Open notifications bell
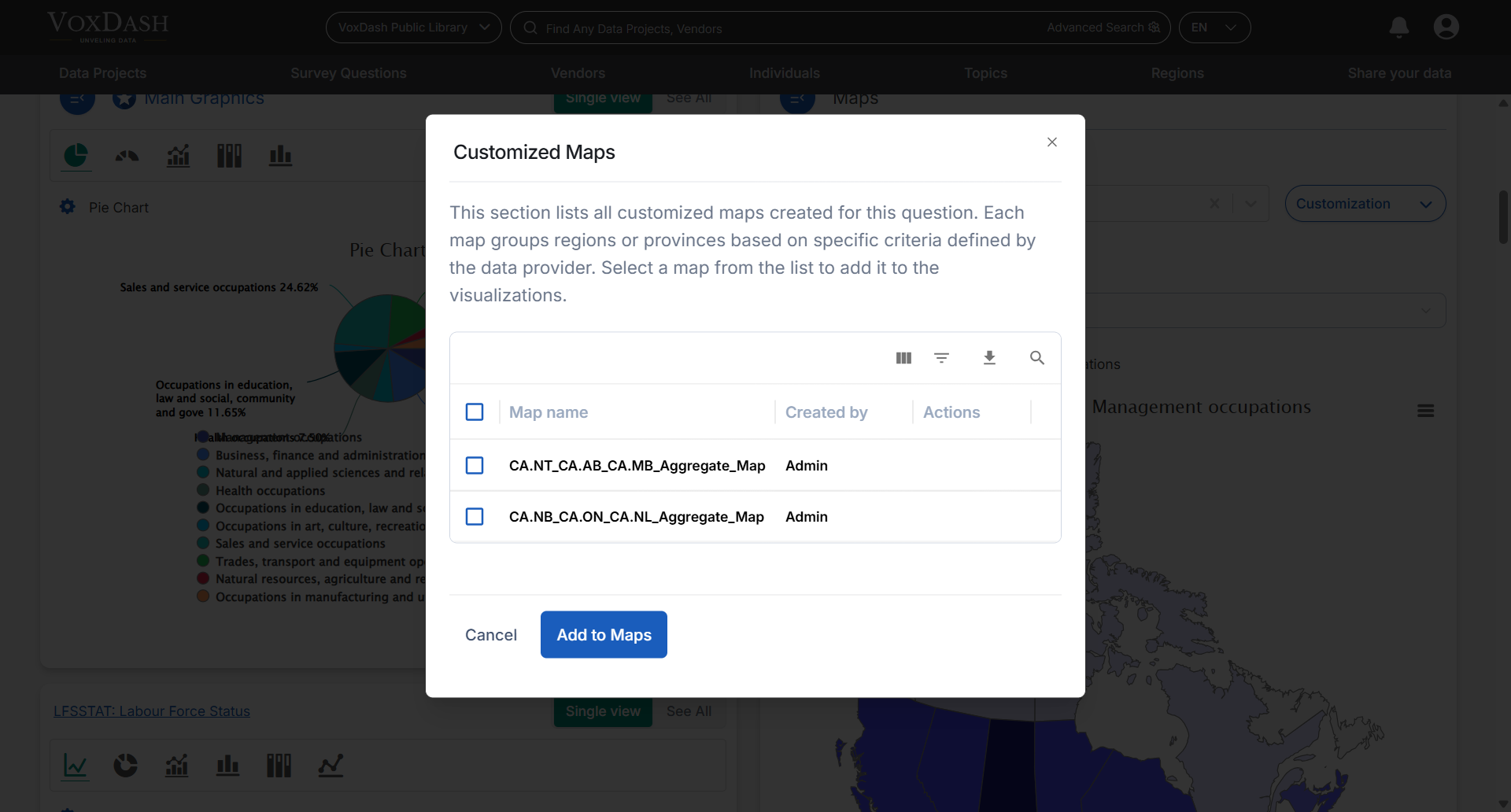 [1399, 28]
